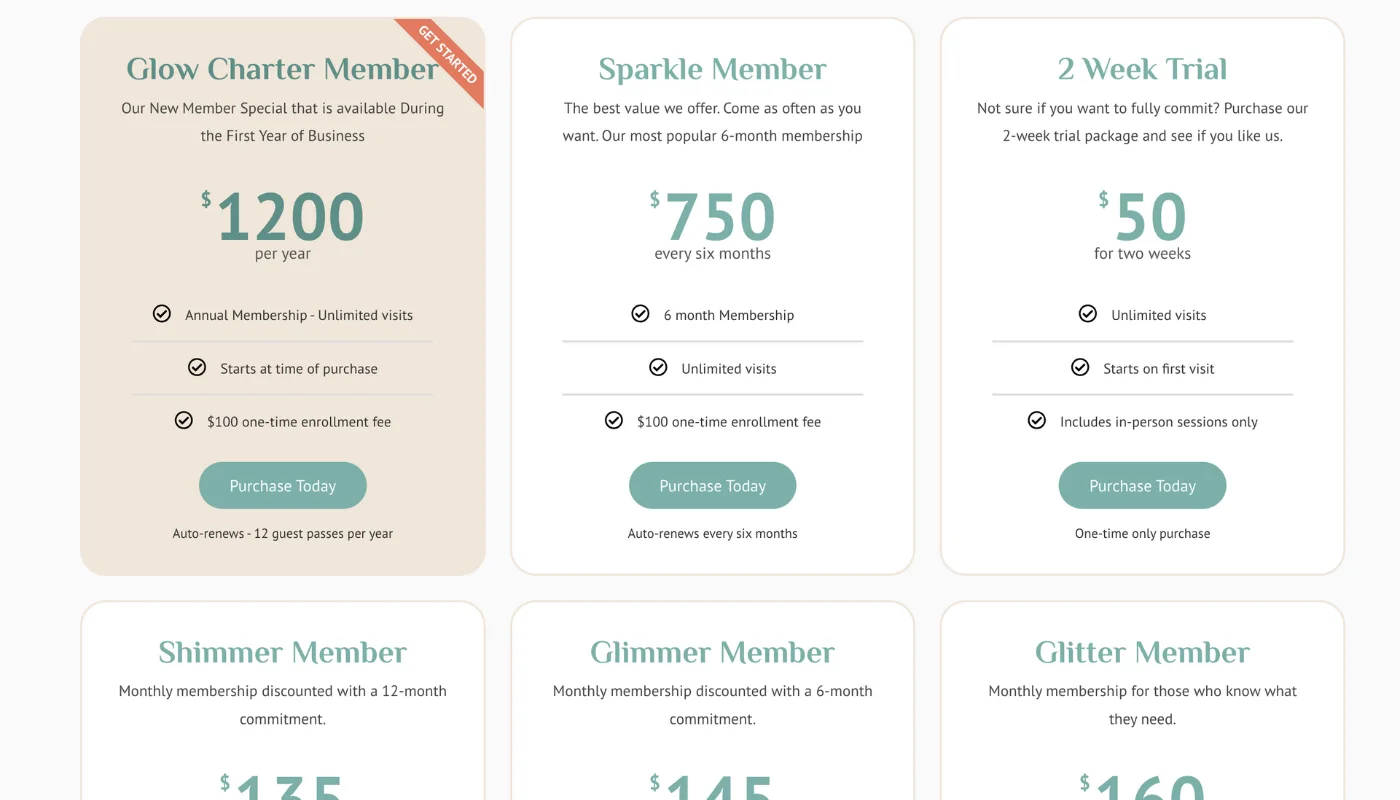Select the Glow Charter Member heading
The height and width of the screenshot is (800, 1400).
coord(282,69)
